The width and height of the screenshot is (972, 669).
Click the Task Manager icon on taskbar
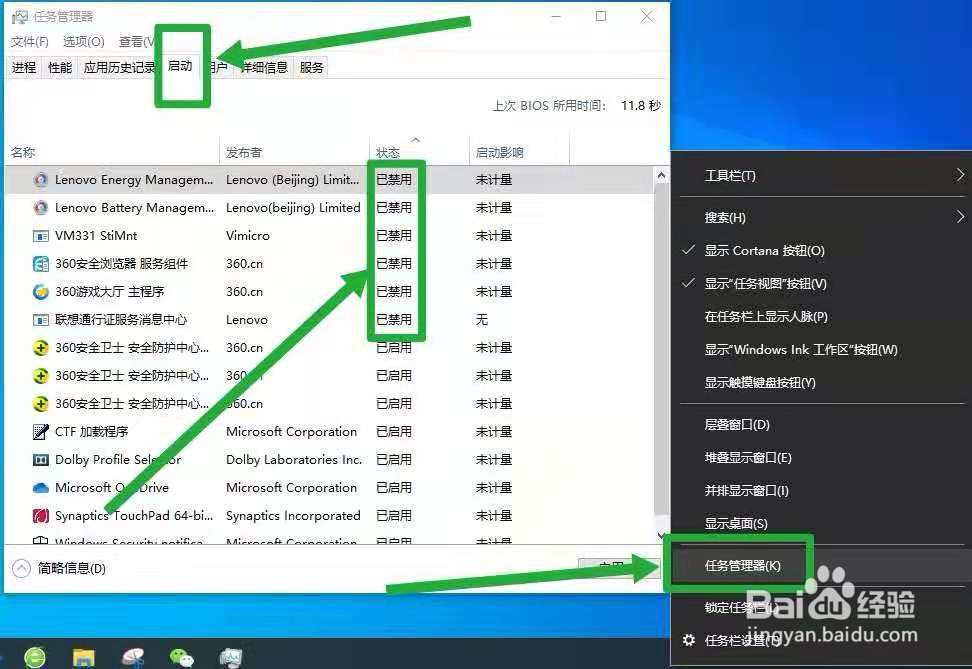coord(231,657)
